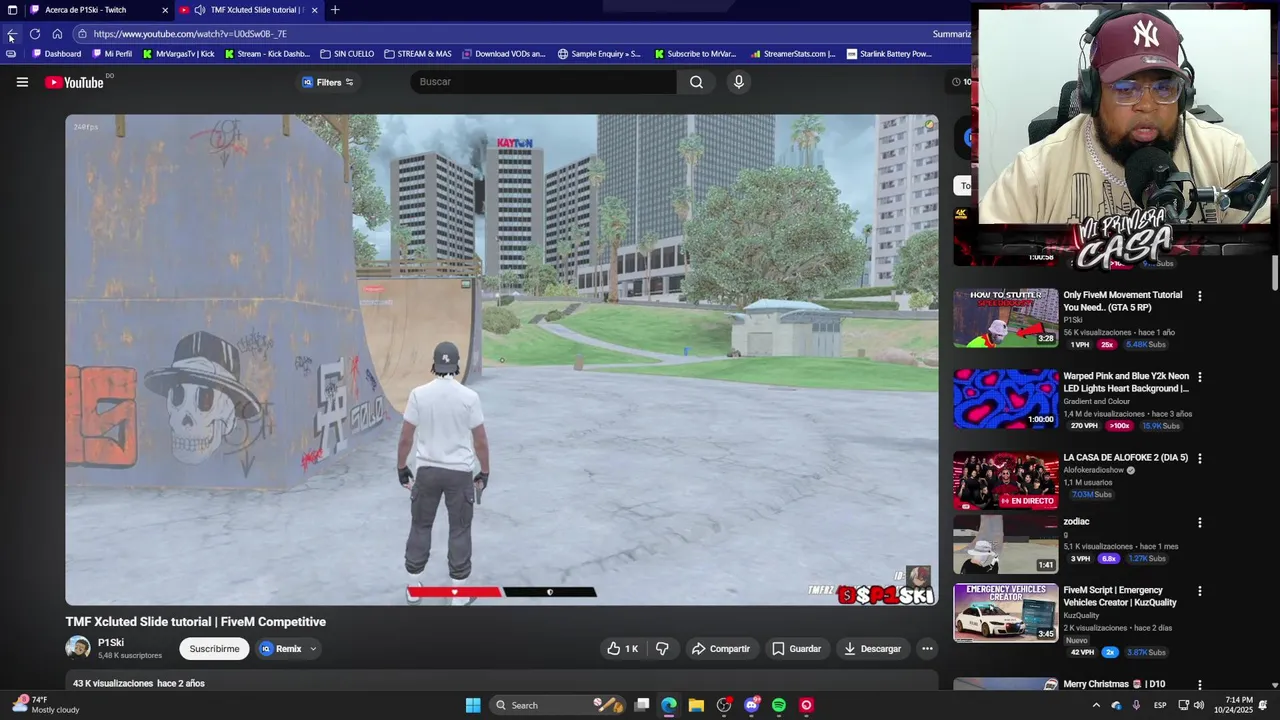Open more actions ellipsis below the video
The height and width of the screenshot is (720, 1280).
[x=927, y=649]
